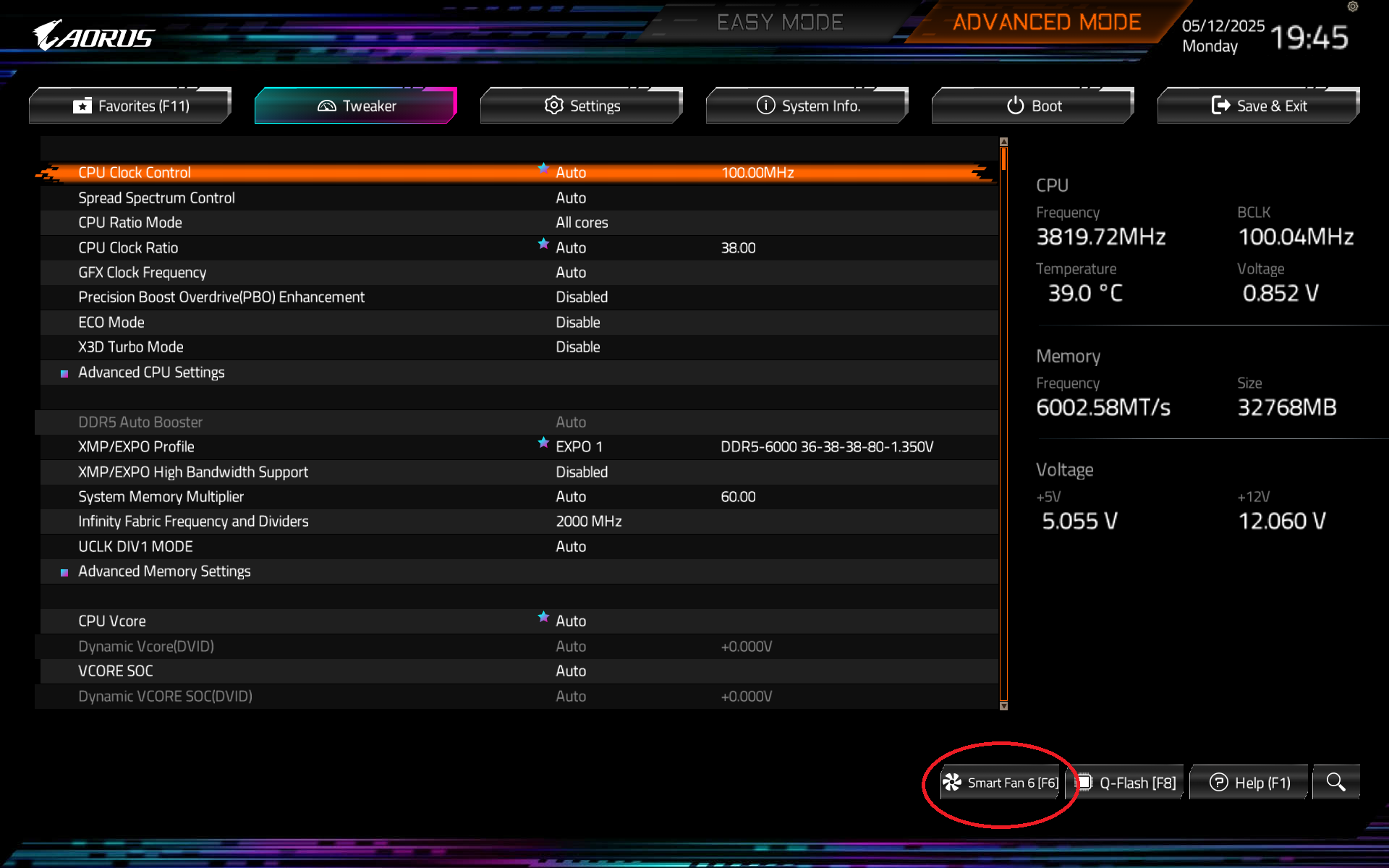This screenshot has width=1389, height=868.
Task: Toggle ECO Mode Disable setting
Action: coord(577,323)
